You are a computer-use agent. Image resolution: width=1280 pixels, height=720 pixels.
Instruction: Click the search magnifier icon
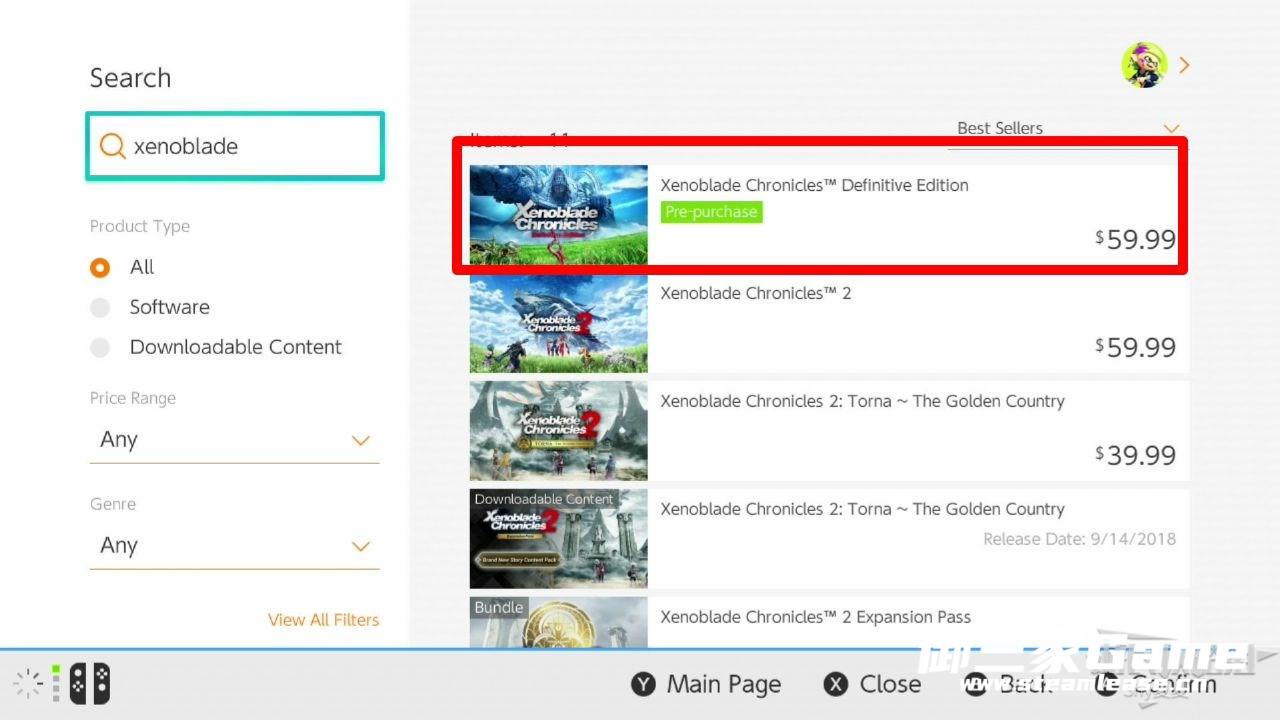pyautogui.click(x=112, y=146)
